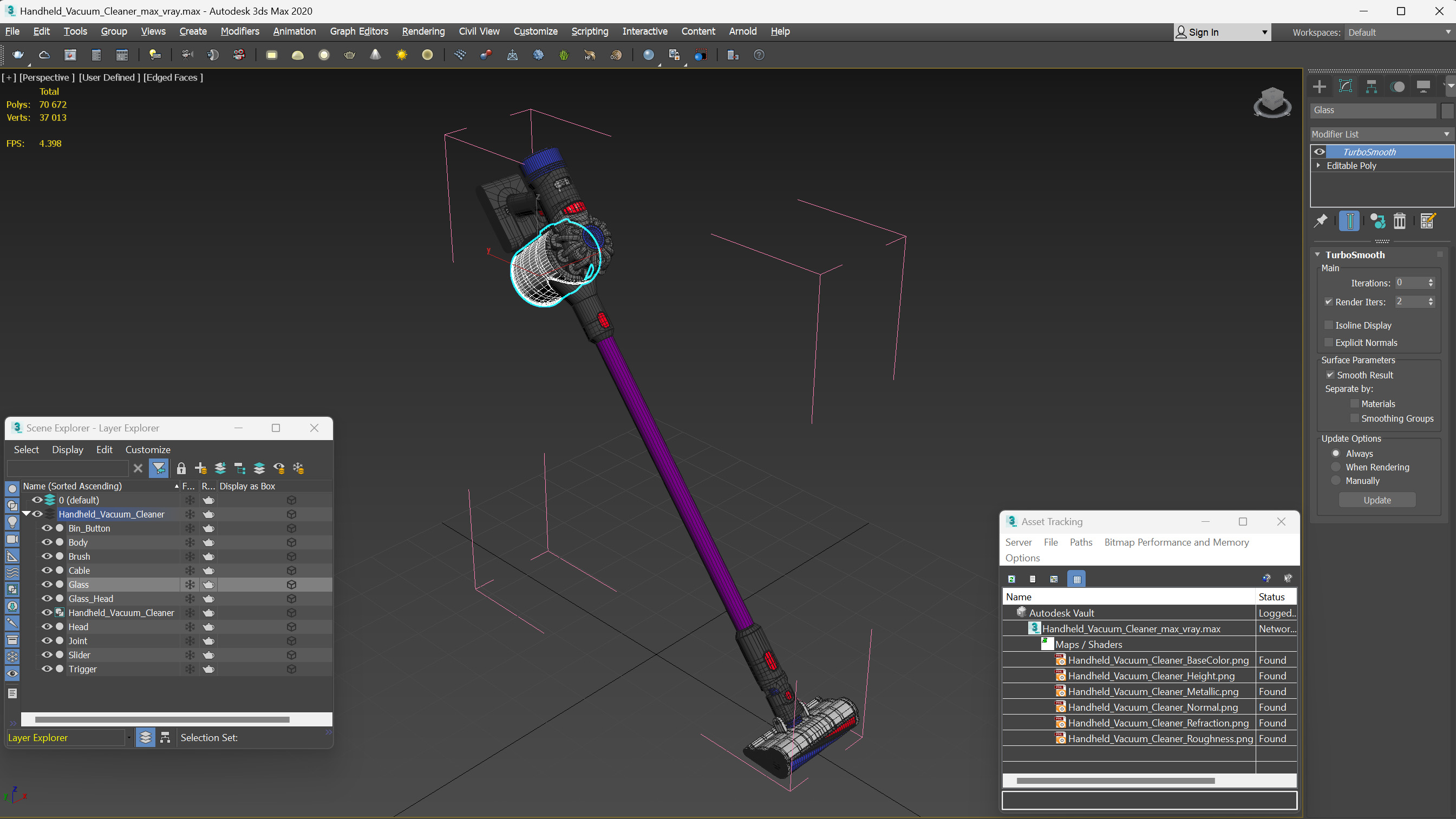Screen dimensions: 1456x819
Task: Expand the TurboSmooth modifier section
Action: point(1319,254)
